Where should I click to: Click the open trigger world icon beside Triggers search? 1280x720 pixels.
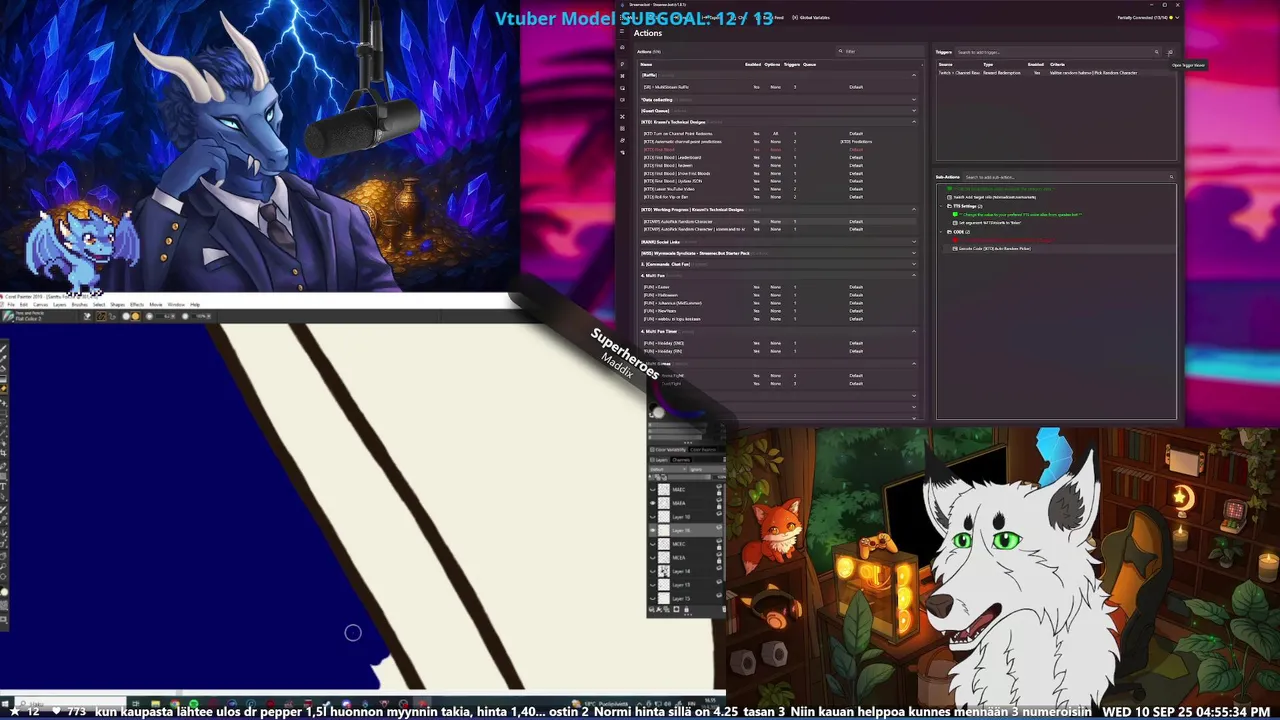[1170, 52]
